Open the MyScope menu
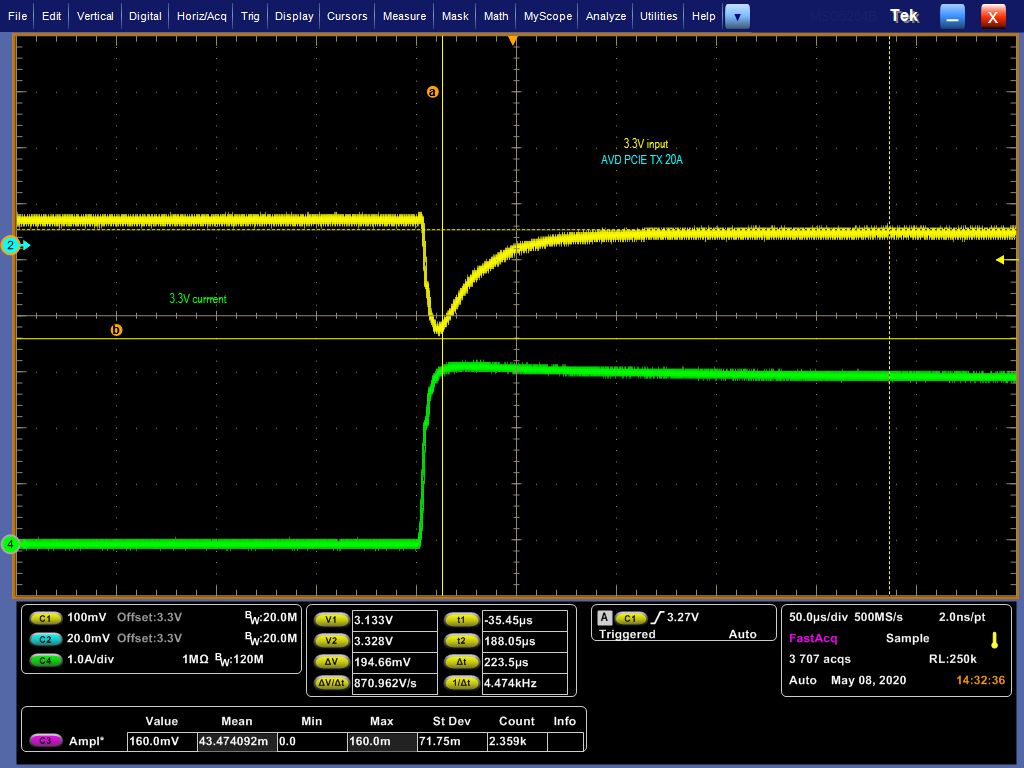Image resolution: width=1024 pixels, height=768 pixels. (547, 16)
